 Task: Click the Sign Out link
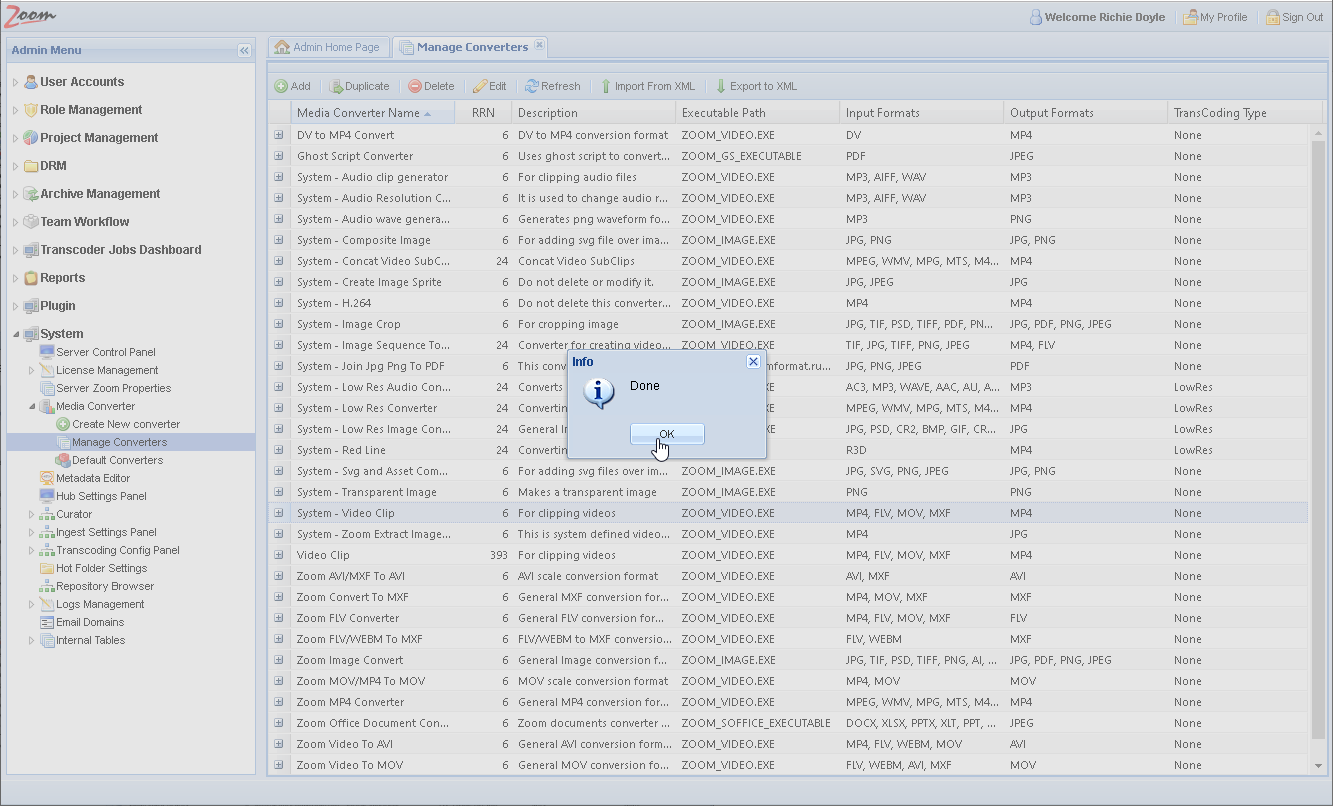tap(1302, 17)
